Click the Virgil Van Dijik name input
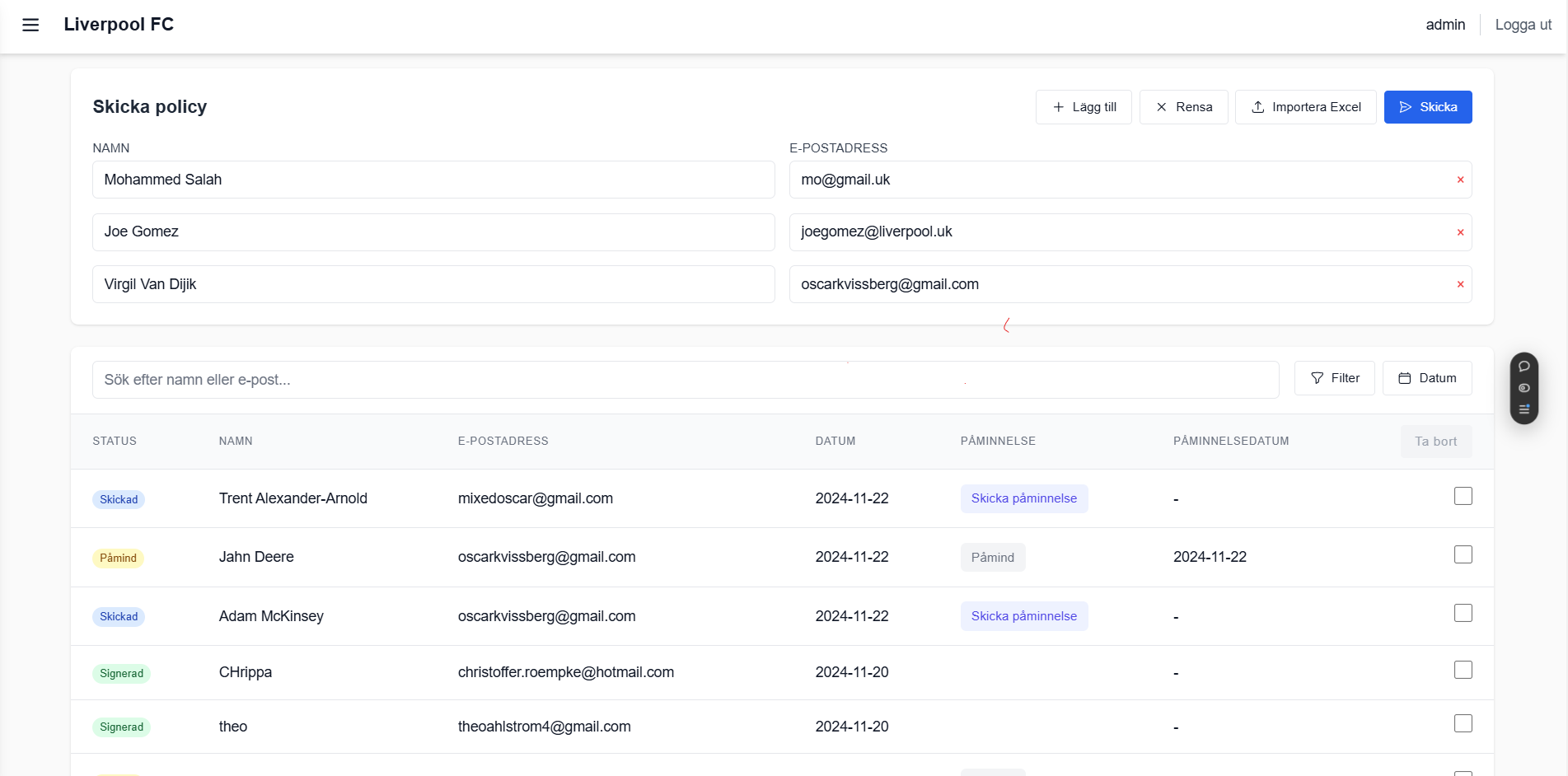Viewport: 1568px width, 776px height. point(433,284)
